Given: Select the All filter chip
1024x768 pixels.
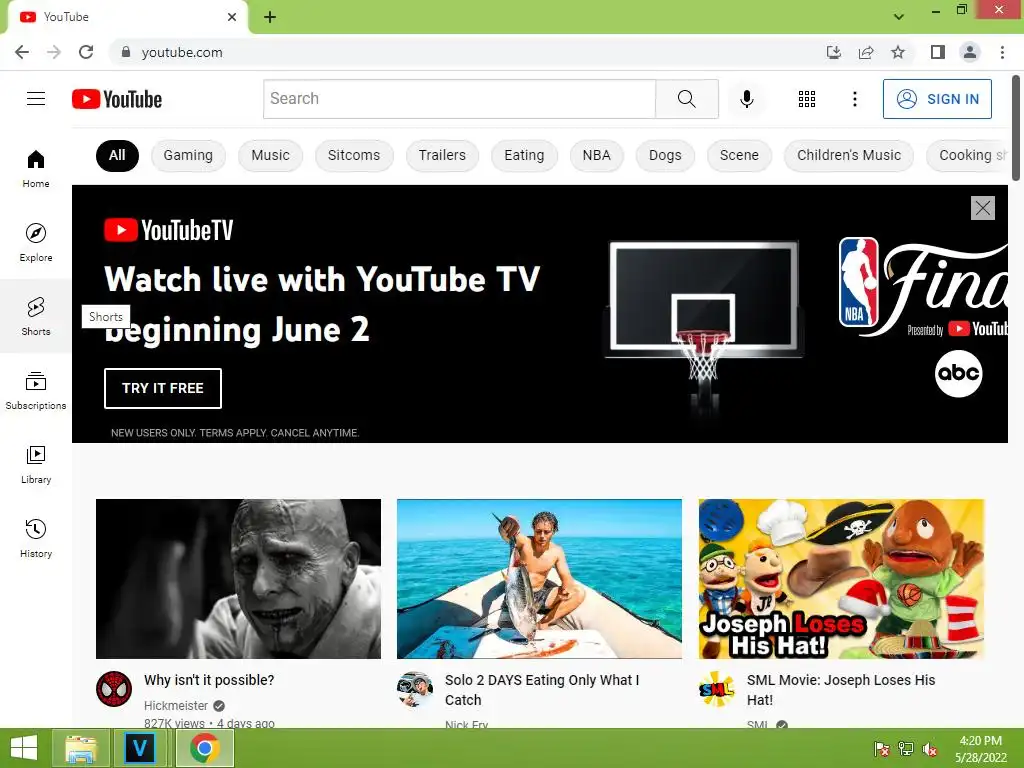Looking at the screenshot, I should point(117,155).
